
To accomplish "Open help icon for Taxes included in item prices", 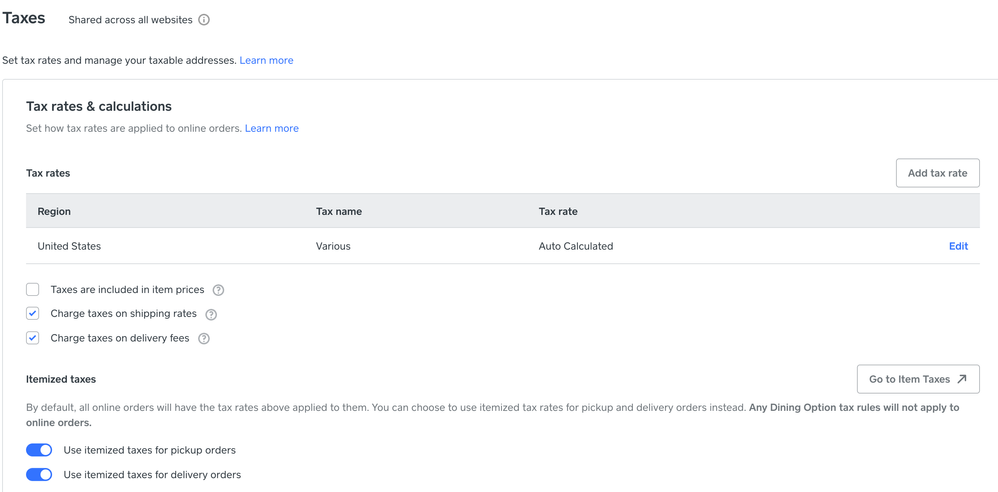I will pyautogui.click(x=218, y=290).
